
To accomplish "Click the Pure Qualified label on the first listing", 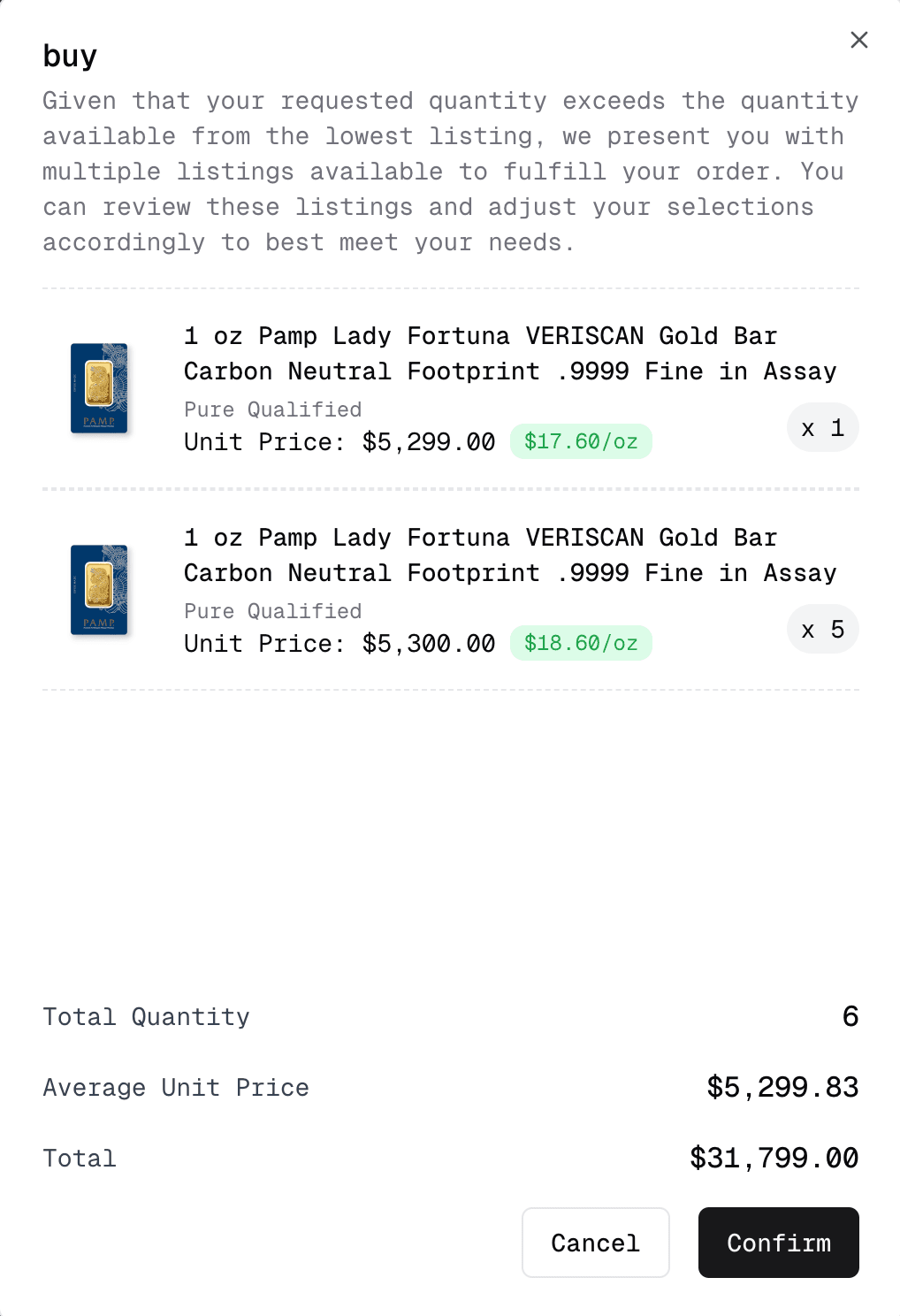I will (x=272, y=409).
